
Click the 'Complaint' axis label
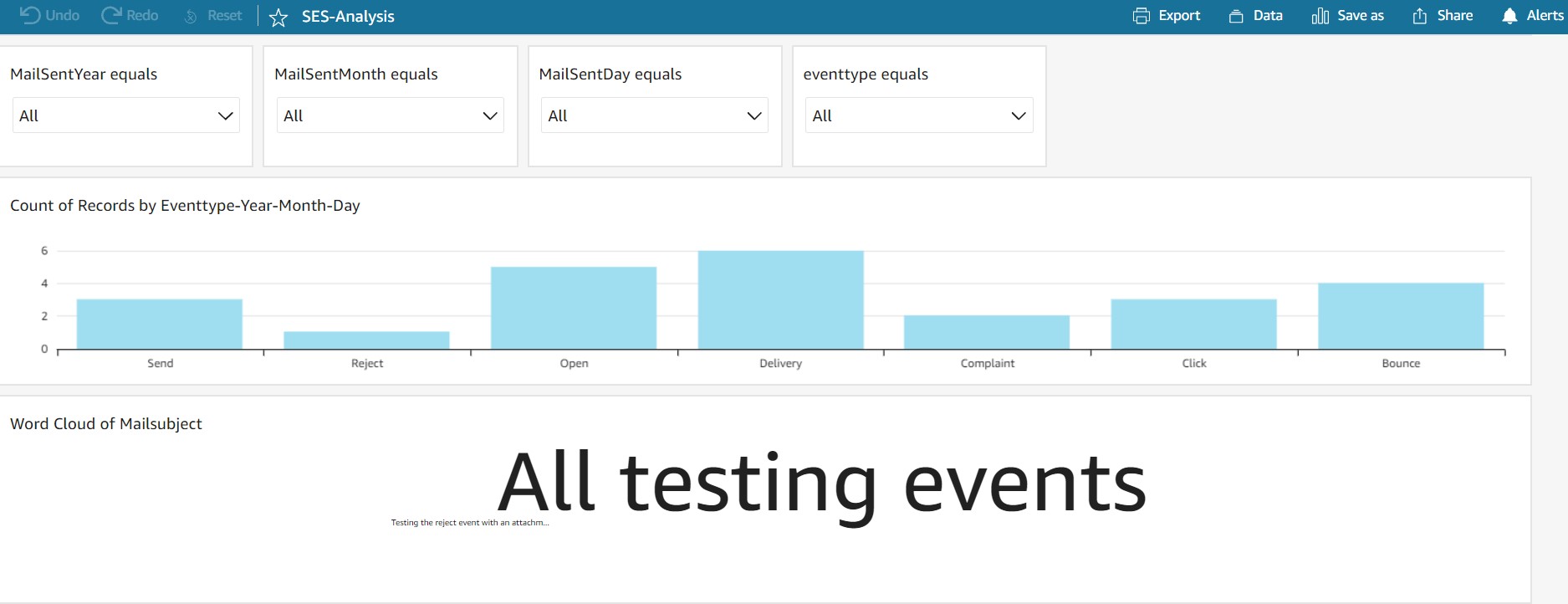(x=988, y=363)
